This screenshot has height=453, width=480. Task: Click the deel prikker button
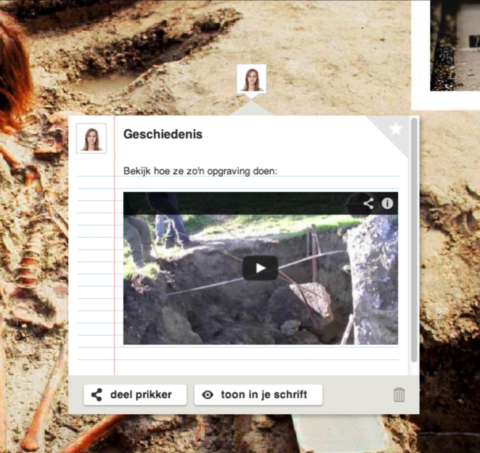(x=135, y=395)
